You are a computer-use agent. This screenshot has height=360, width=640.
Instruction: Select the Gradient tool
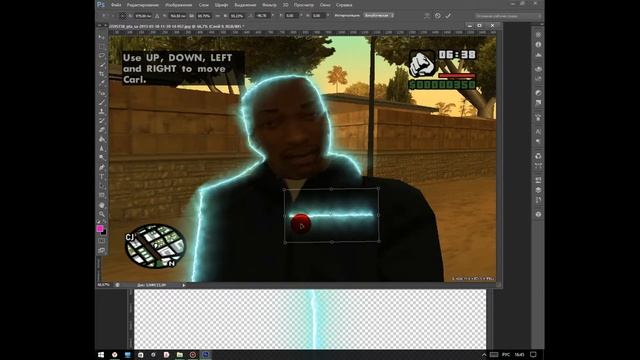(x=102, y=139)
